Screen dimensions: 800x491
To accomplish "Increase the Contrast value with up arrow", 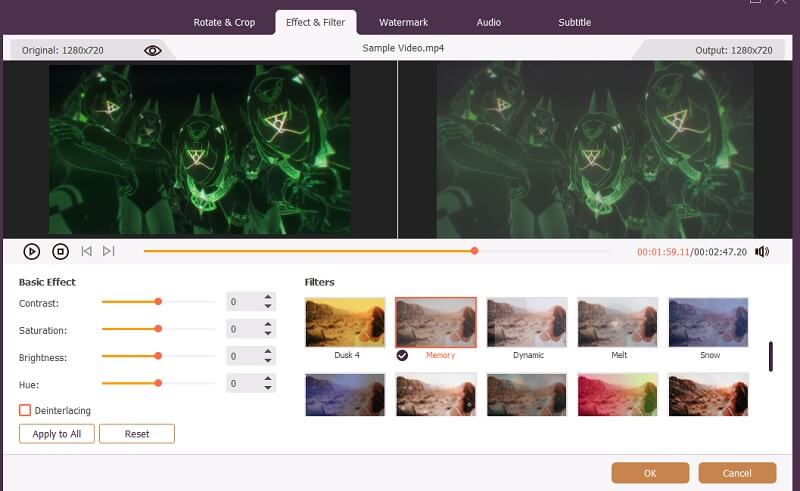I will pos(268,297).
